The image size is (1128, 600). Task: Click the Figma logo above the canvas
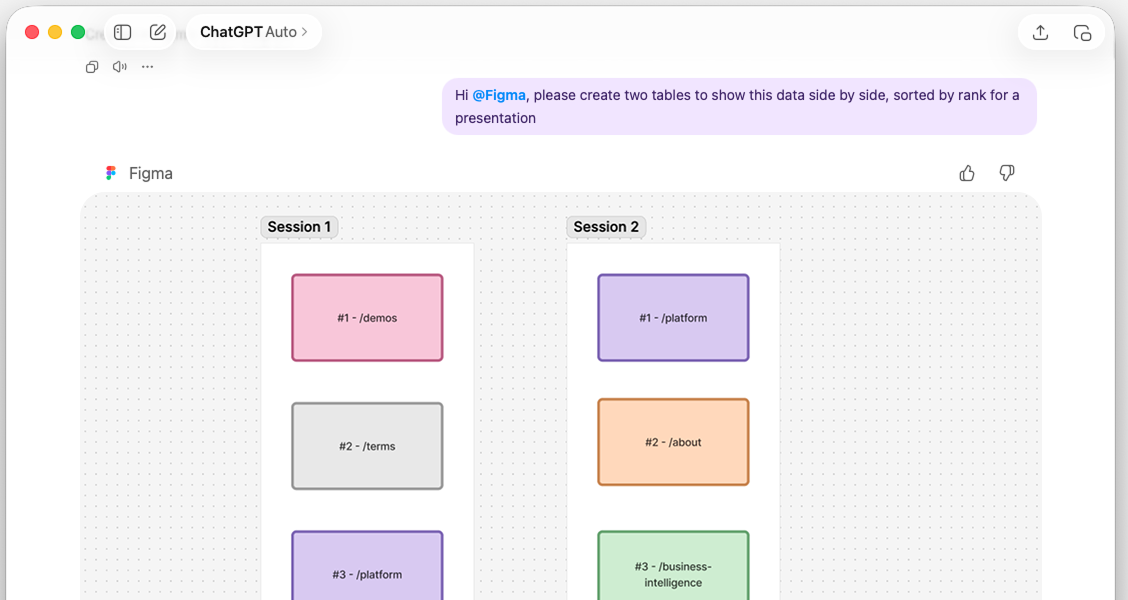pyautogui.click(x=113, y=172)
